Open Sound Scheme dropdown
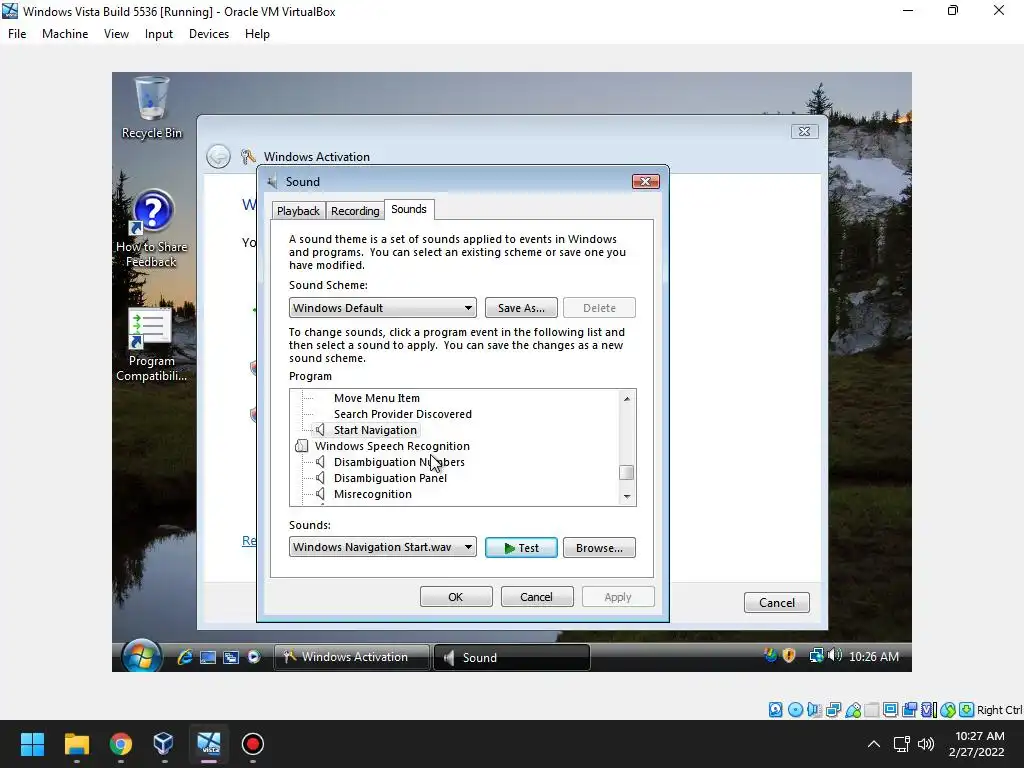 [x=382, y=308]
